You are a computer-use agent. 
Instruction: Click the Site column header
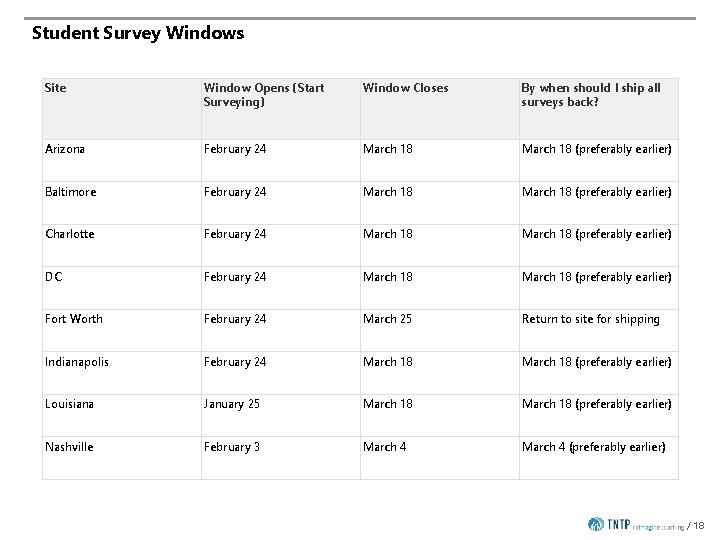(56, 88)
